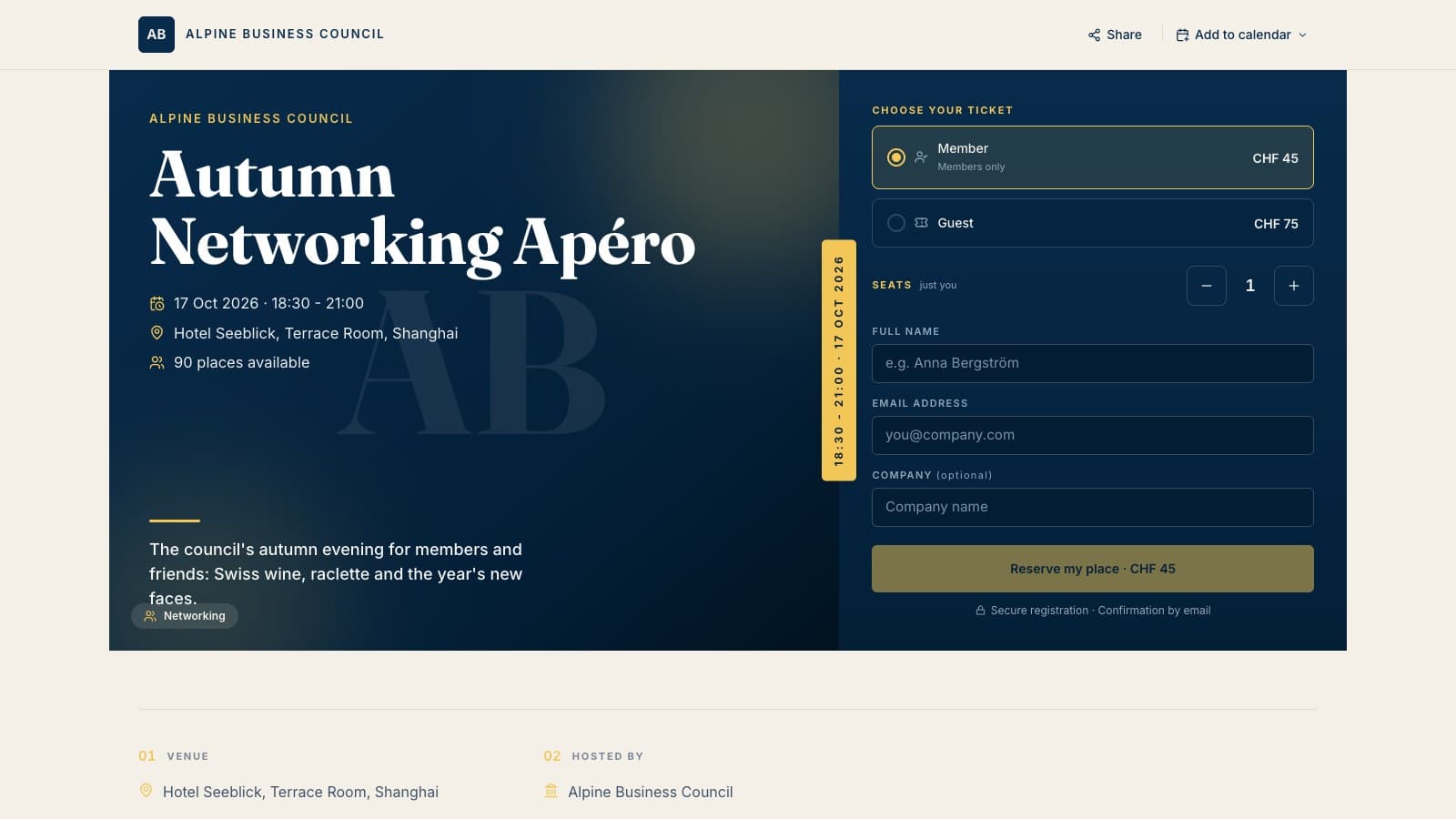1456x819 pixels.
Task: Click Reserve my place CHF 45 button
Action: pos(1092,569)
